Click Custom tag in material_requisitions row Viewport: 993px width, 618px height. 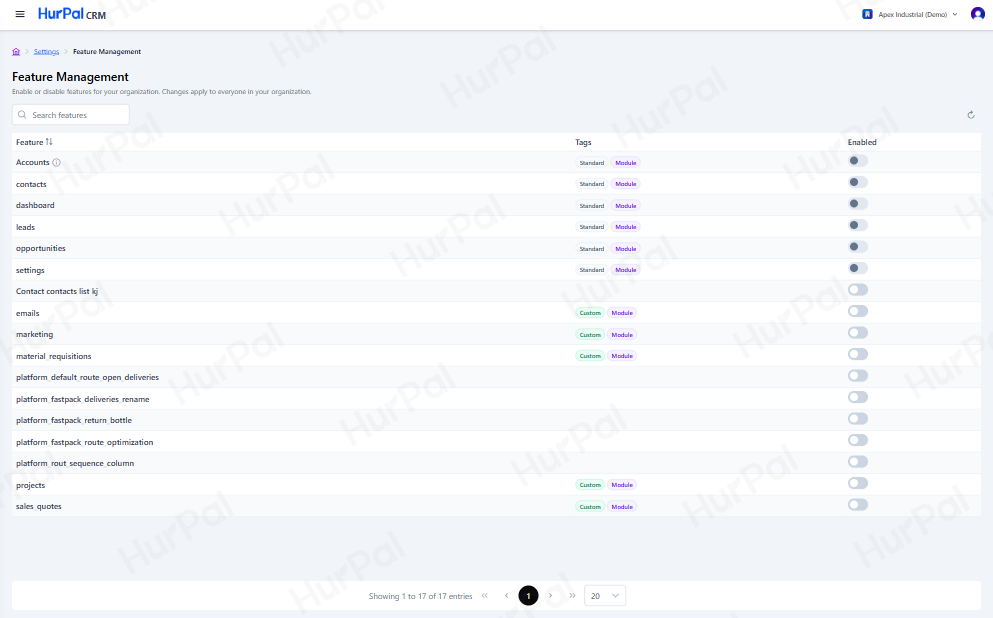[x=590, y=356]
